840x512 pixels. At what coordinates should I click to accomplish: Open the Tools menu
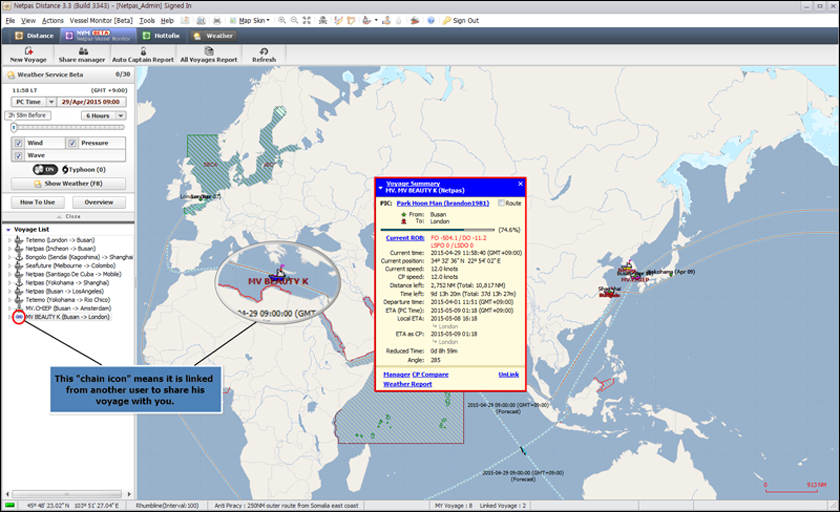[147, 20]
